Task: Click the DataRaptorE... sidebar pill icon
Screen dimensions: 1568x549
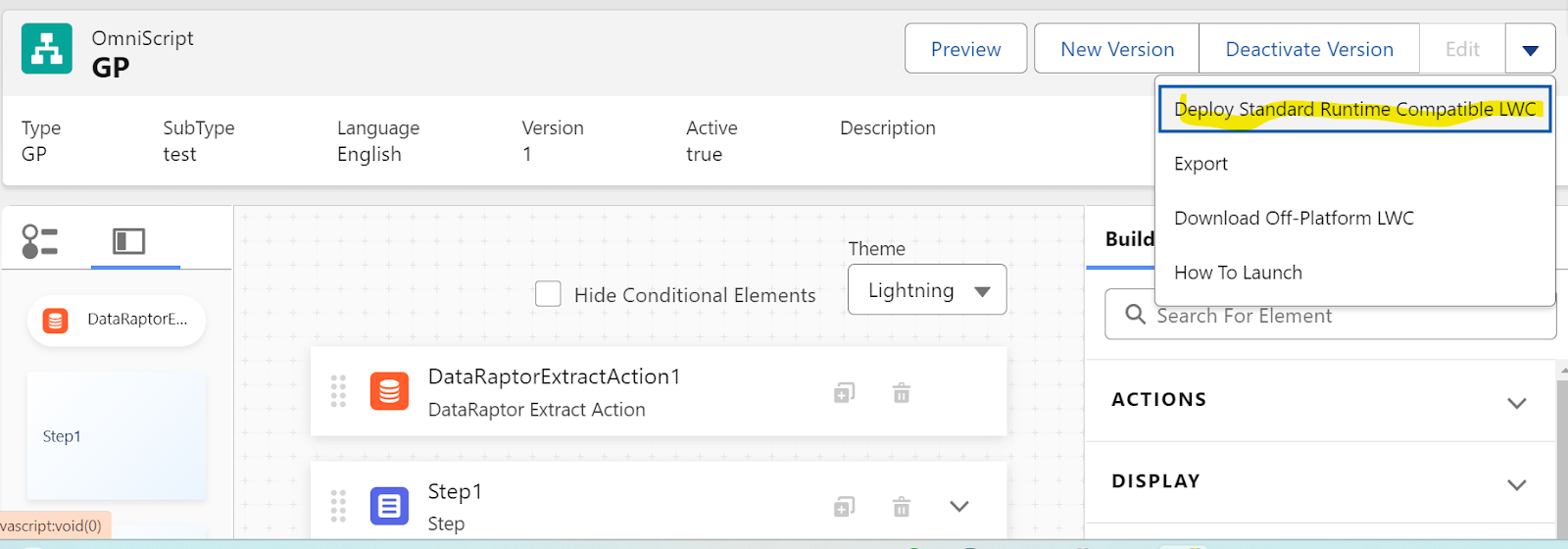Action: coord(56,320)
